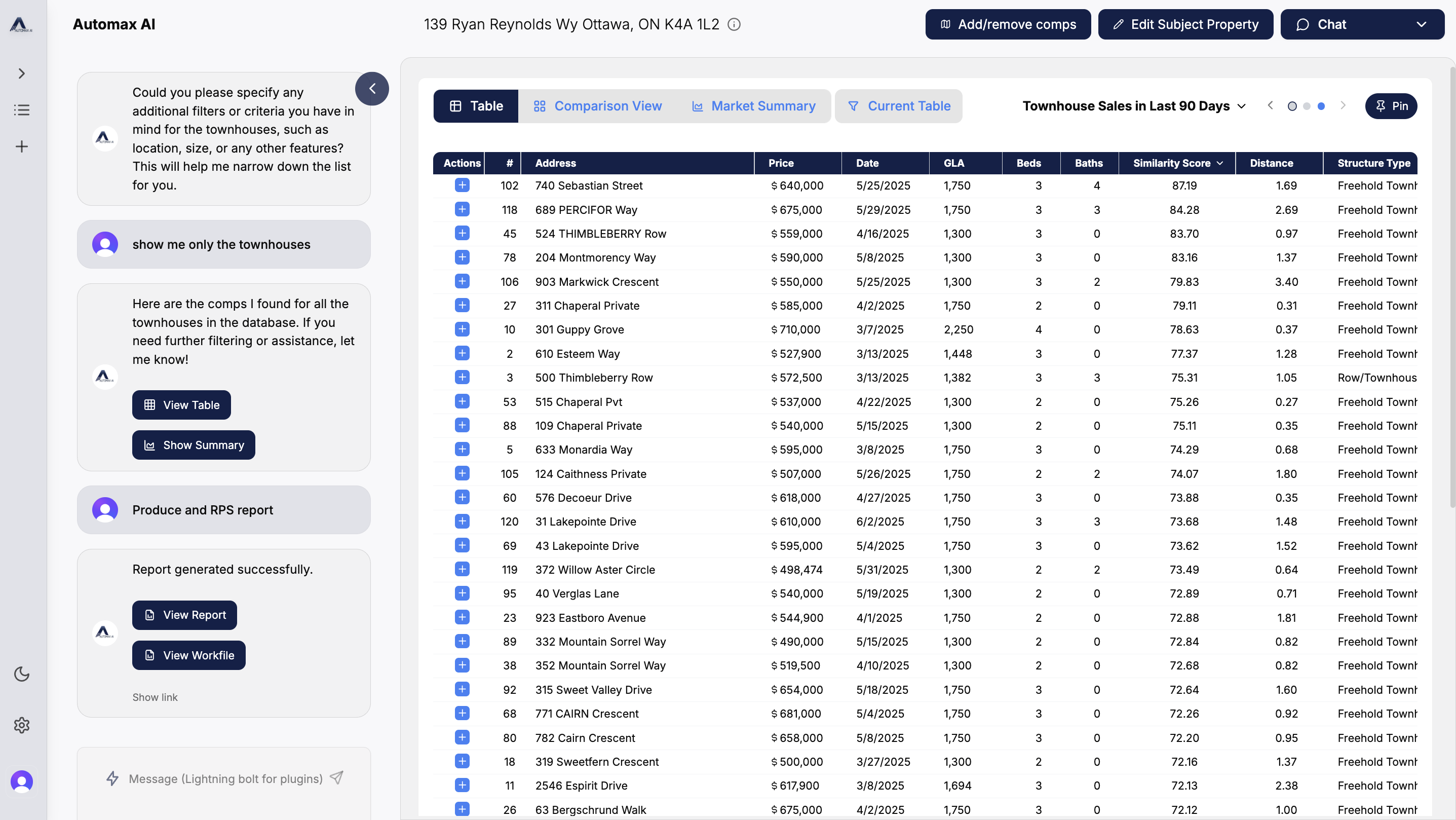Click info icon beside property address
Screen dimensions: 1456x820
tap(734, 24)
